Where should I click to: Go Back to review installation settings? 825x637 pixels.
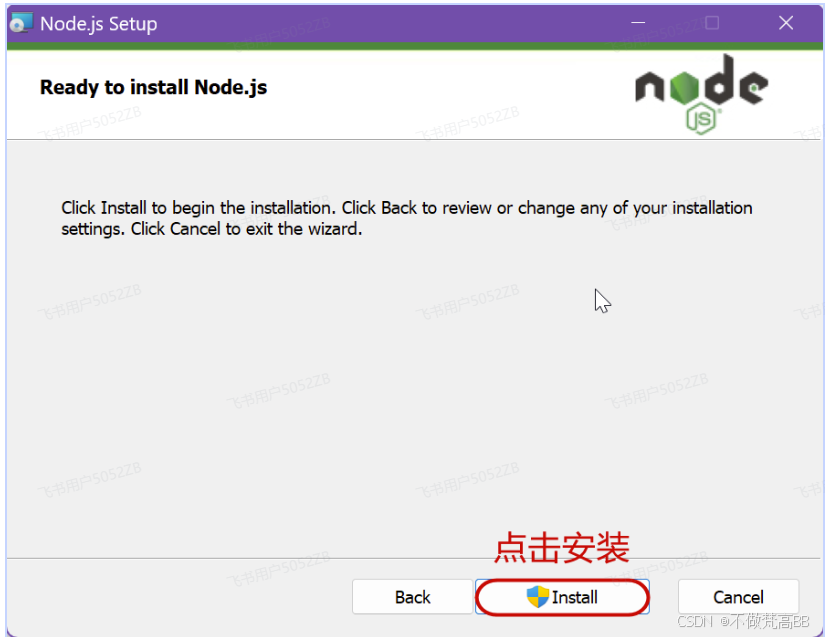(x=412, y=597)
